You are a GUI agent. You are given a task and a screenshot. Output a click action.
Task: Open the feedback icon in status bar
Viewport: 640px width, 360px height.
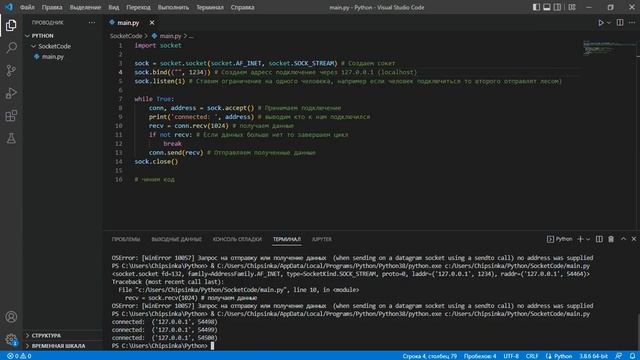pos(619,356)
